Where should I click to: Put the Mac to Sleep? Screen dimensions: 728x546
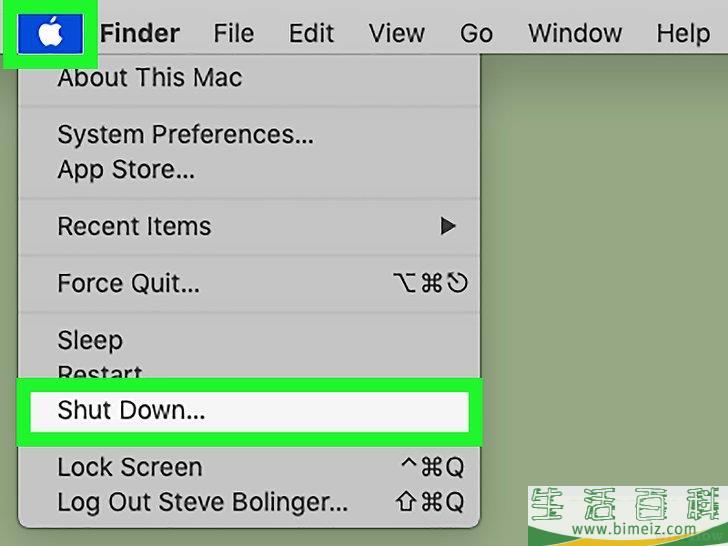249,340
